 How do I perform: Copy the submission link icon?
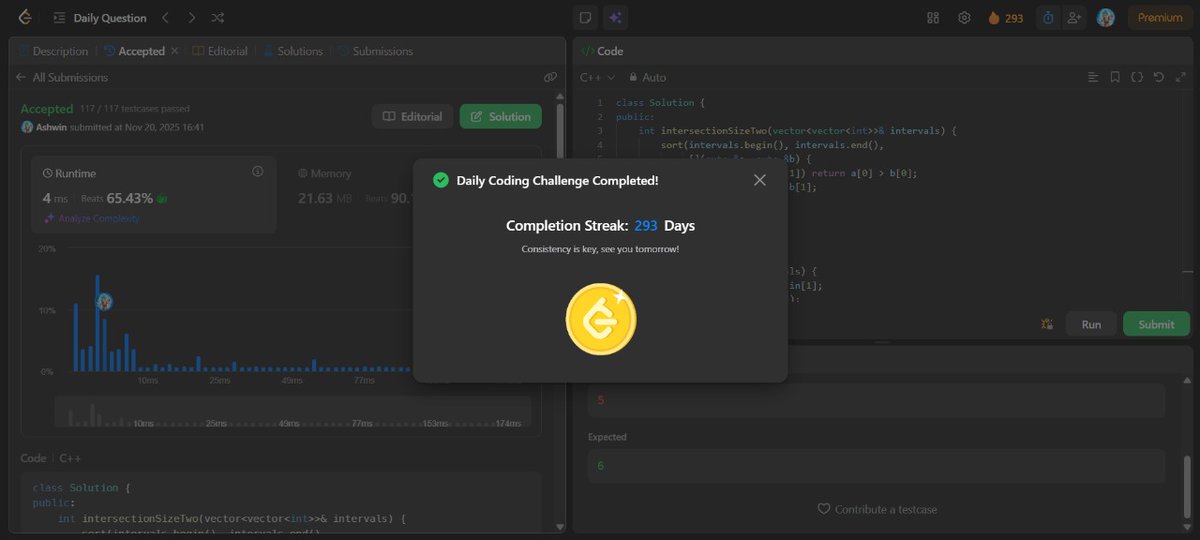550,77
